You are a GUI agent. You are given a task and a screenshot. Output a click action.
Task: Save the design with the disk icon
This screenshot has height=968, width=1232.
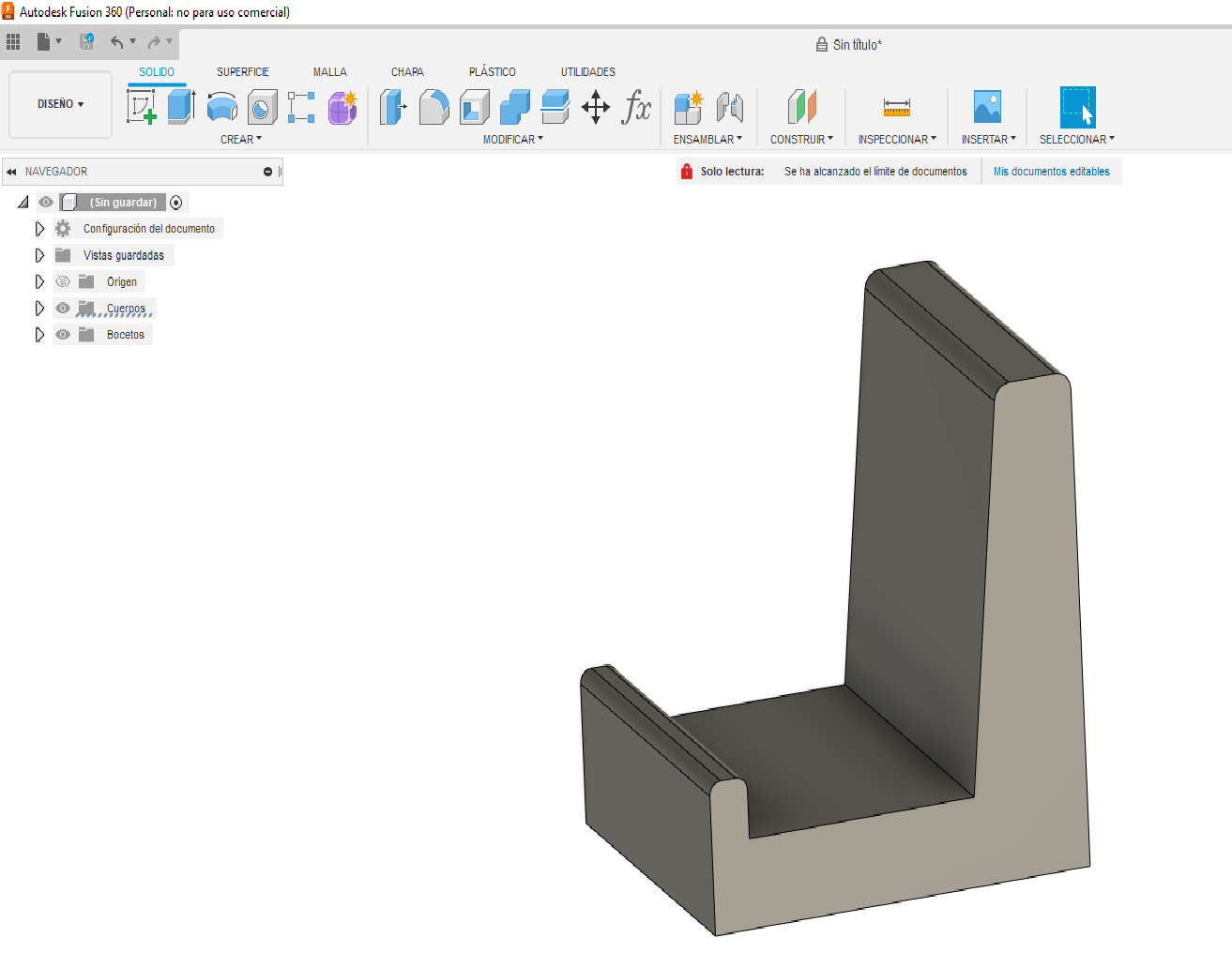pyautogui.click(x=86, y=41)
